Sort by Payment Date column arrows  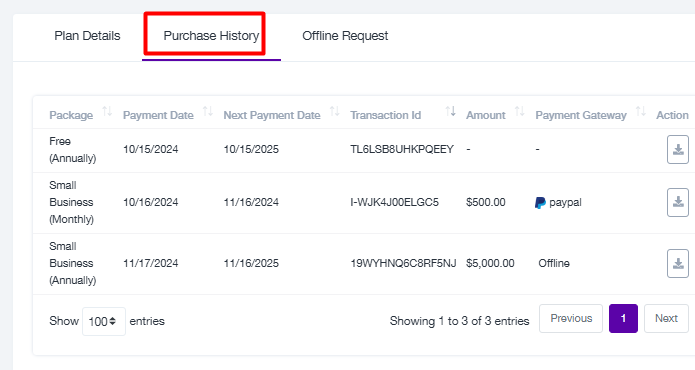point(207,111)
